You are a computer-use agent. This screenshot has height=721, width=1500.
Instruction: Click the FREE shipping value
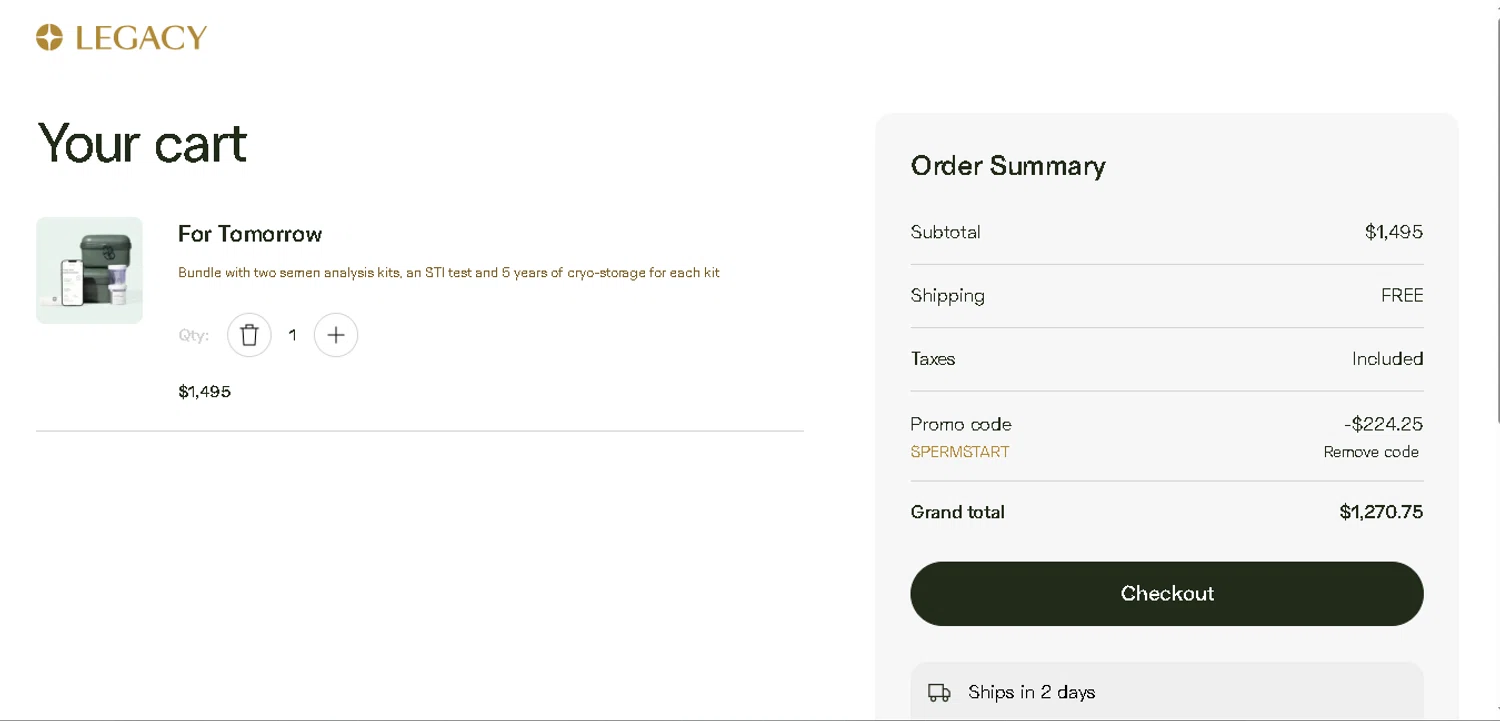1401,295
